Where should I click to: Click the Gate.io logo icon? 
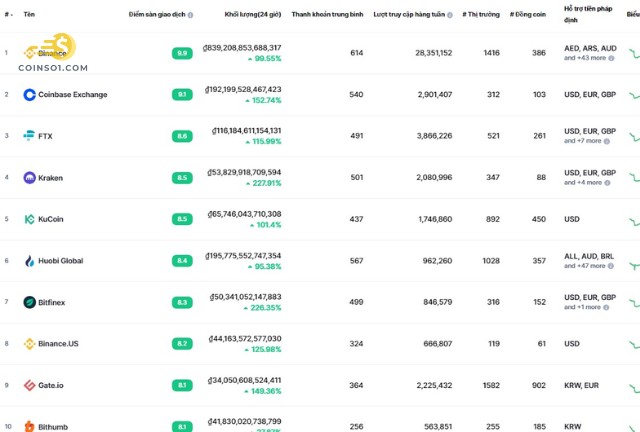coord(29,385)
